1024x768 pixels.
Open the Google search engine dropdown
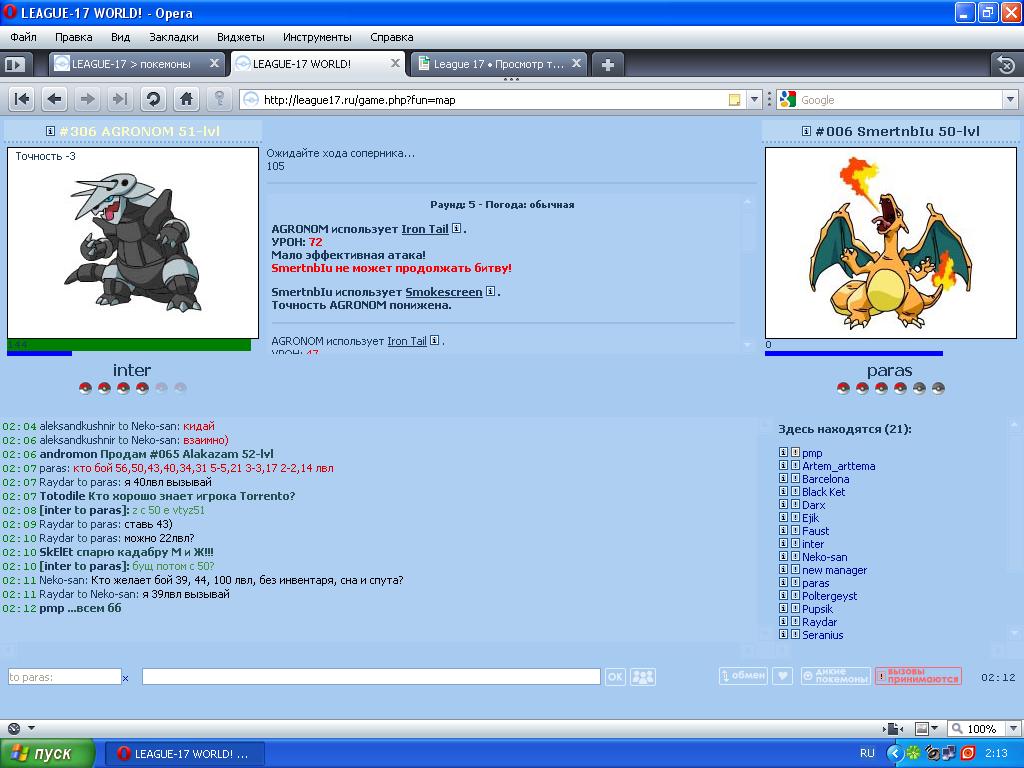[x=1010, y=100]
